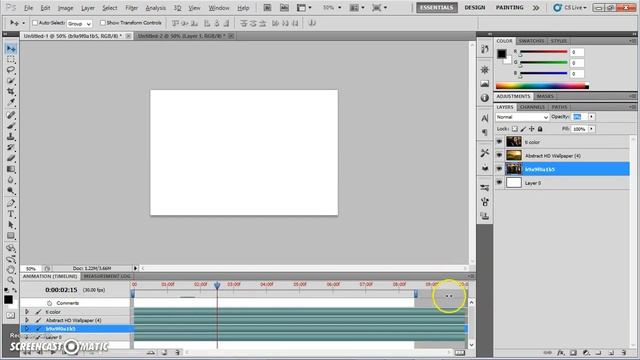Click the Design workspace button
This screenshot has height=360, width=640.
coord(475,8)
